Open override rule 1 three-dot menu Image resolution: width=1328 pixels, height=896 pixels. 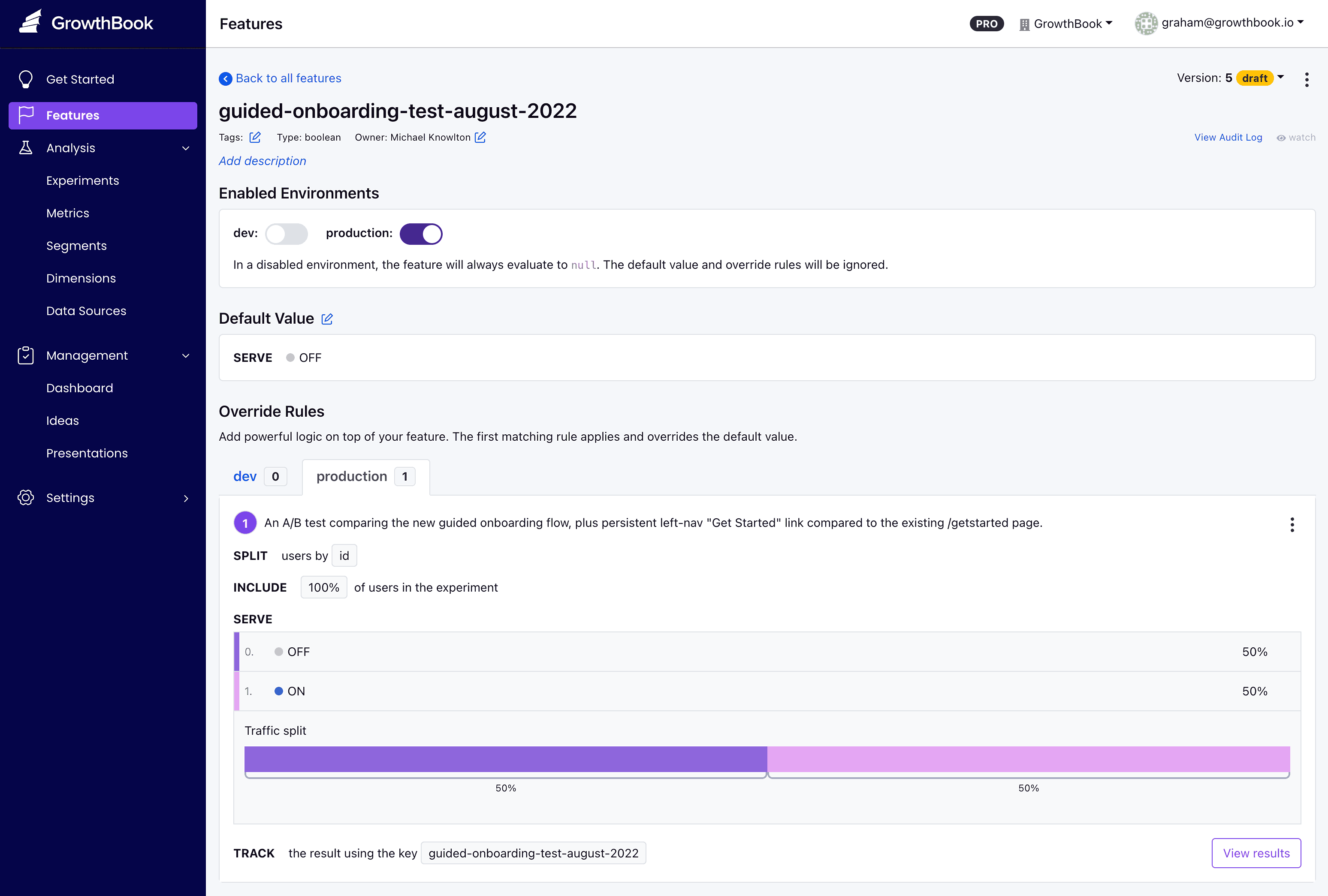pos(1292,524)
